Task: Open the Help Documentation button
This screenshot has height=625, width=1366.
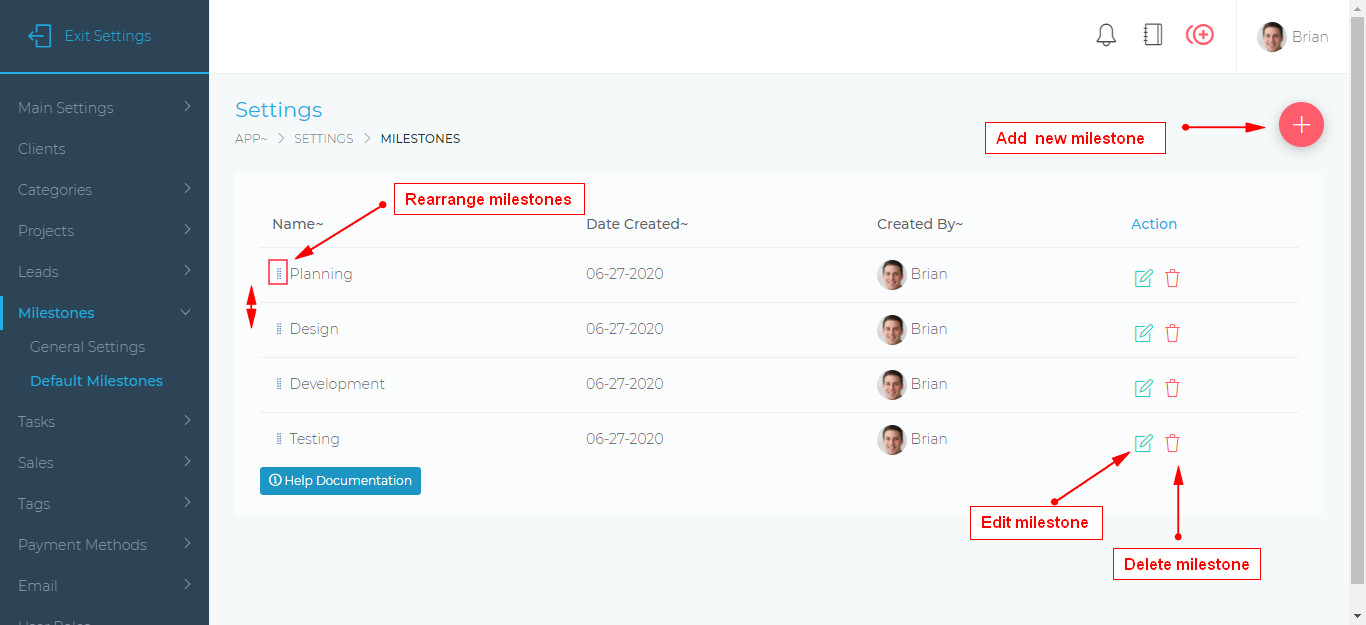Action: 340,481
